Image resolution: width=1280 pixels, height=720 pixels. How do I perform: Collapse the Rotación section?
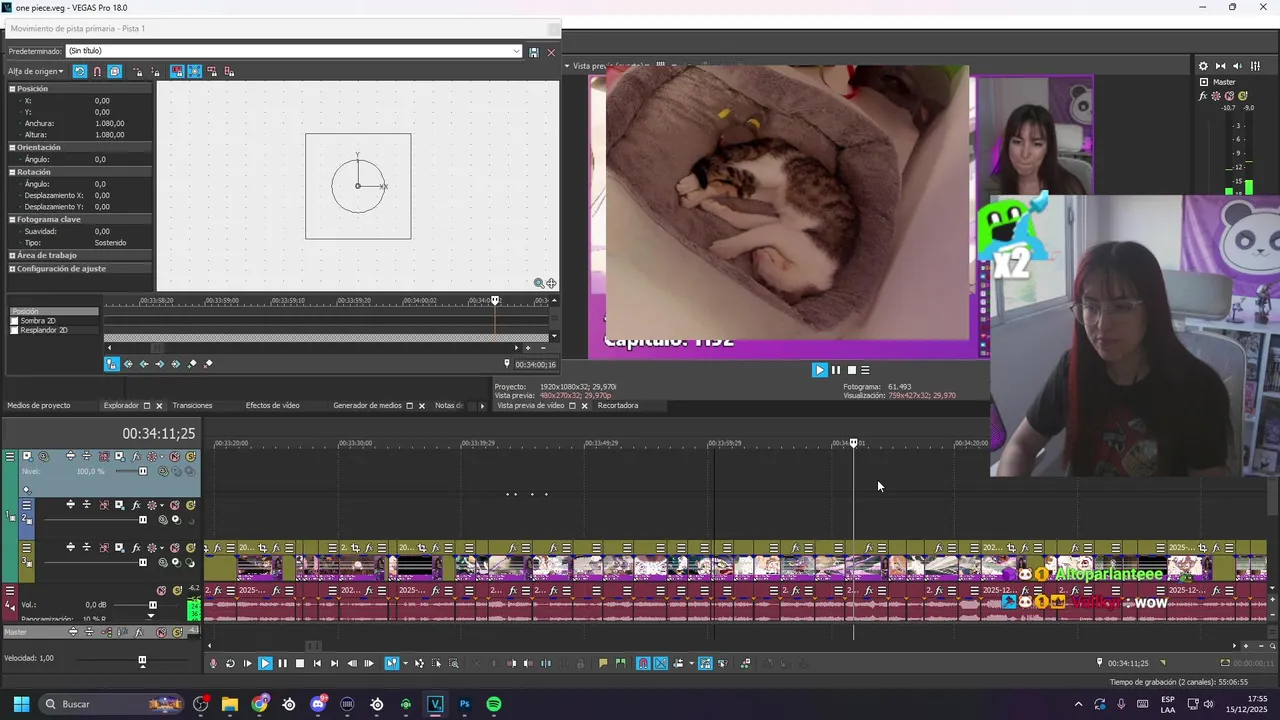click(12, 172)
